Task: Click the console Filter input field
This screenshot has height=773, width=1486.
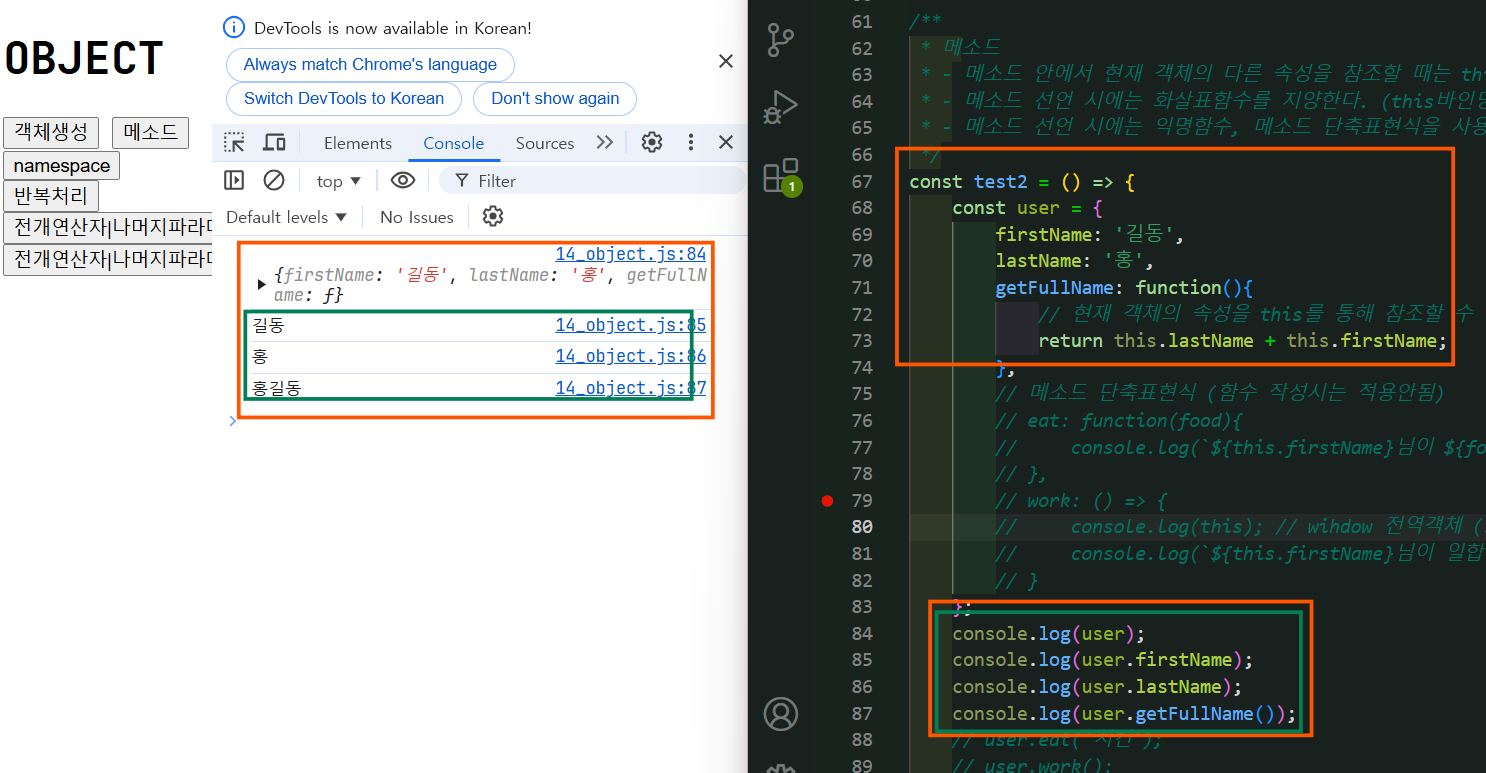Action: pyautogui.click(x=594, y=180)
